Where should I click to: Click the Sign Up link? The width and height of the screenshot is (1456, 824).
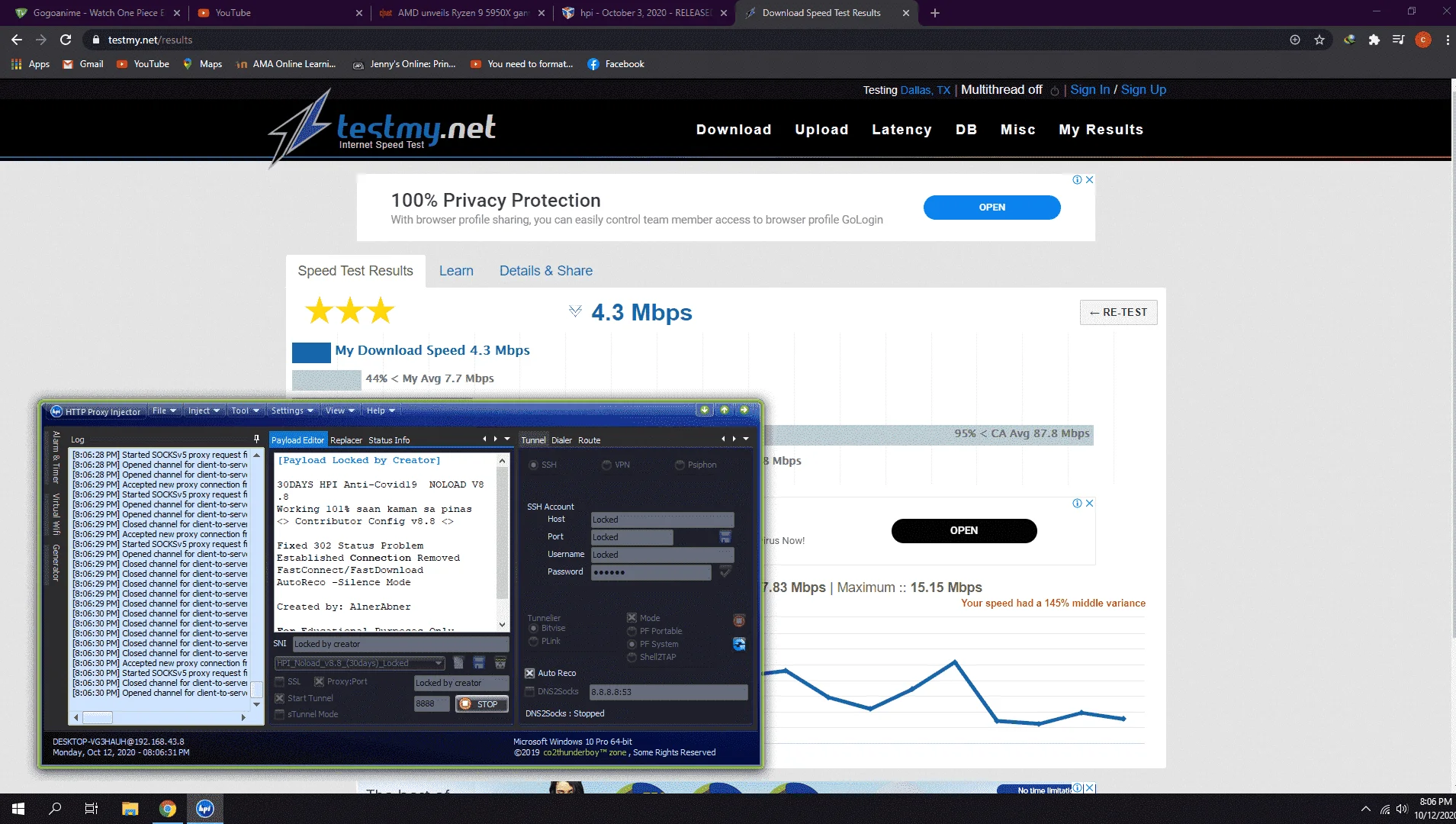tap(1143, 90)
